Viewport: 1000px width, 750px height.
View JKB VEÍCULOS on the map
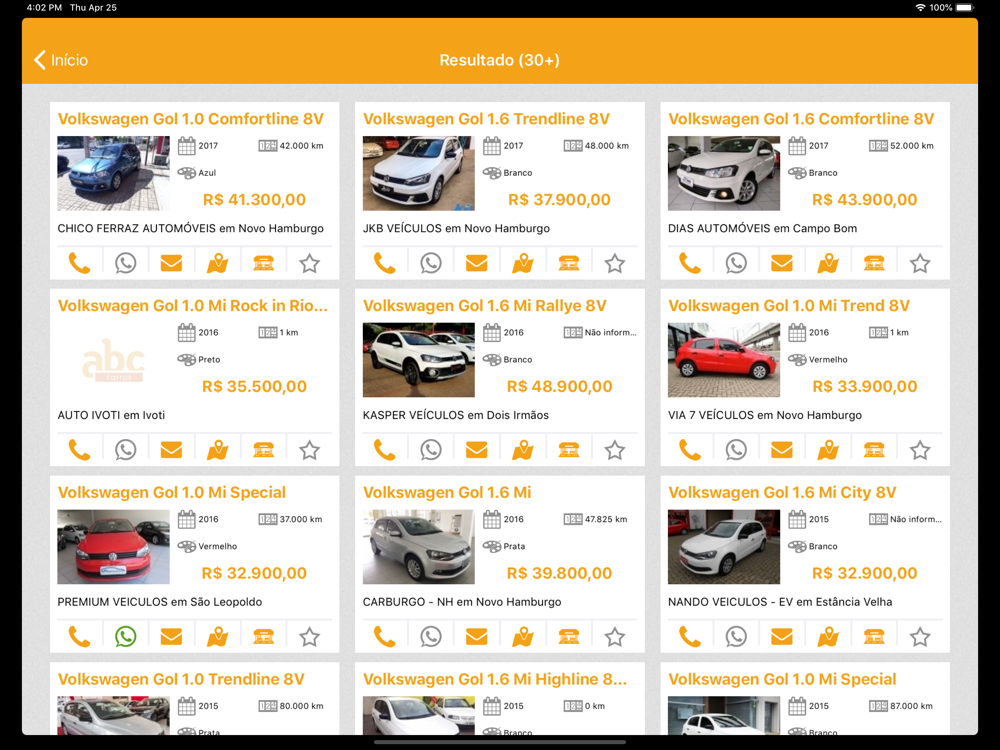pos(523,263)
